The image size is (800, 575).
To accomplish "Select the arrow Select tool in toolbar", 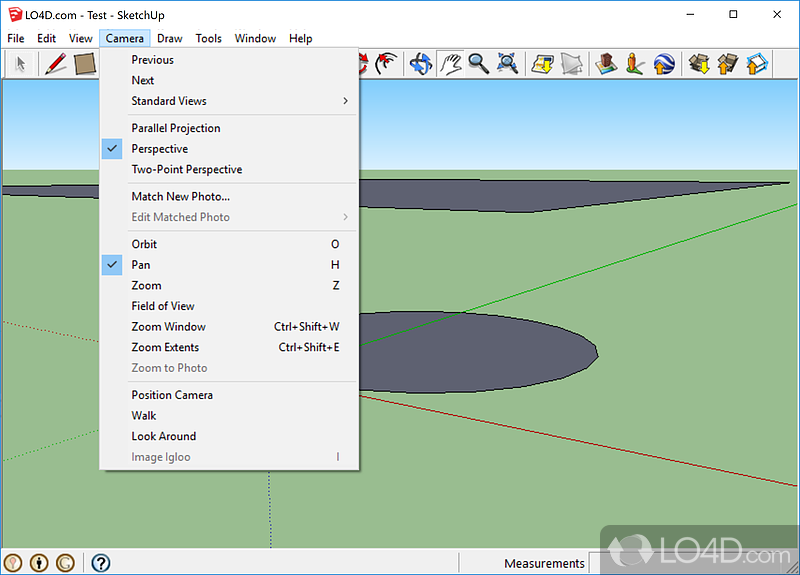I will pos(21,64).
